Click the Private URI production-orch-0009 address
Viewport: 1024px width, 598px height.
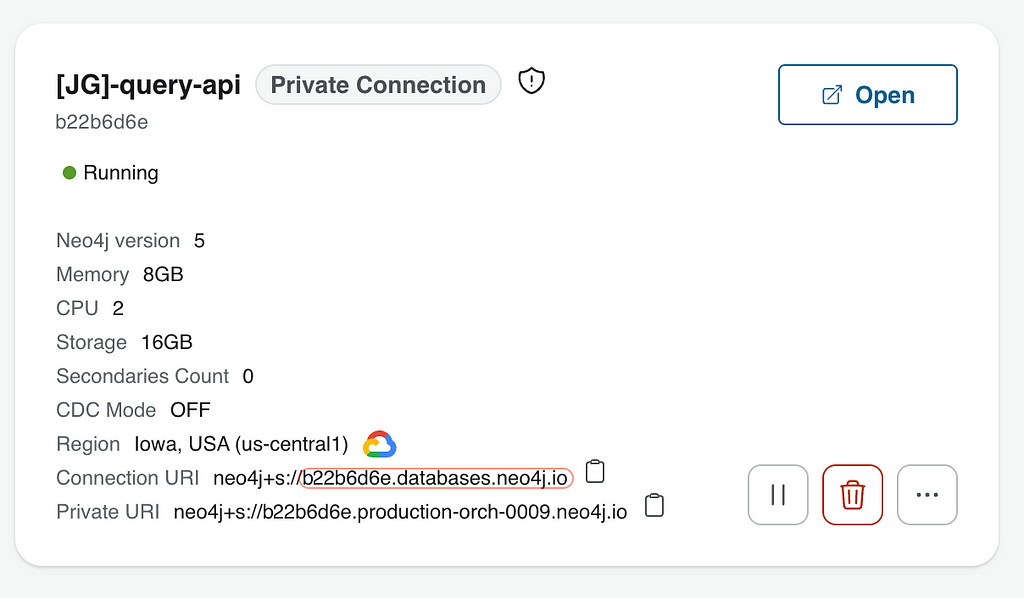[400, 512]
